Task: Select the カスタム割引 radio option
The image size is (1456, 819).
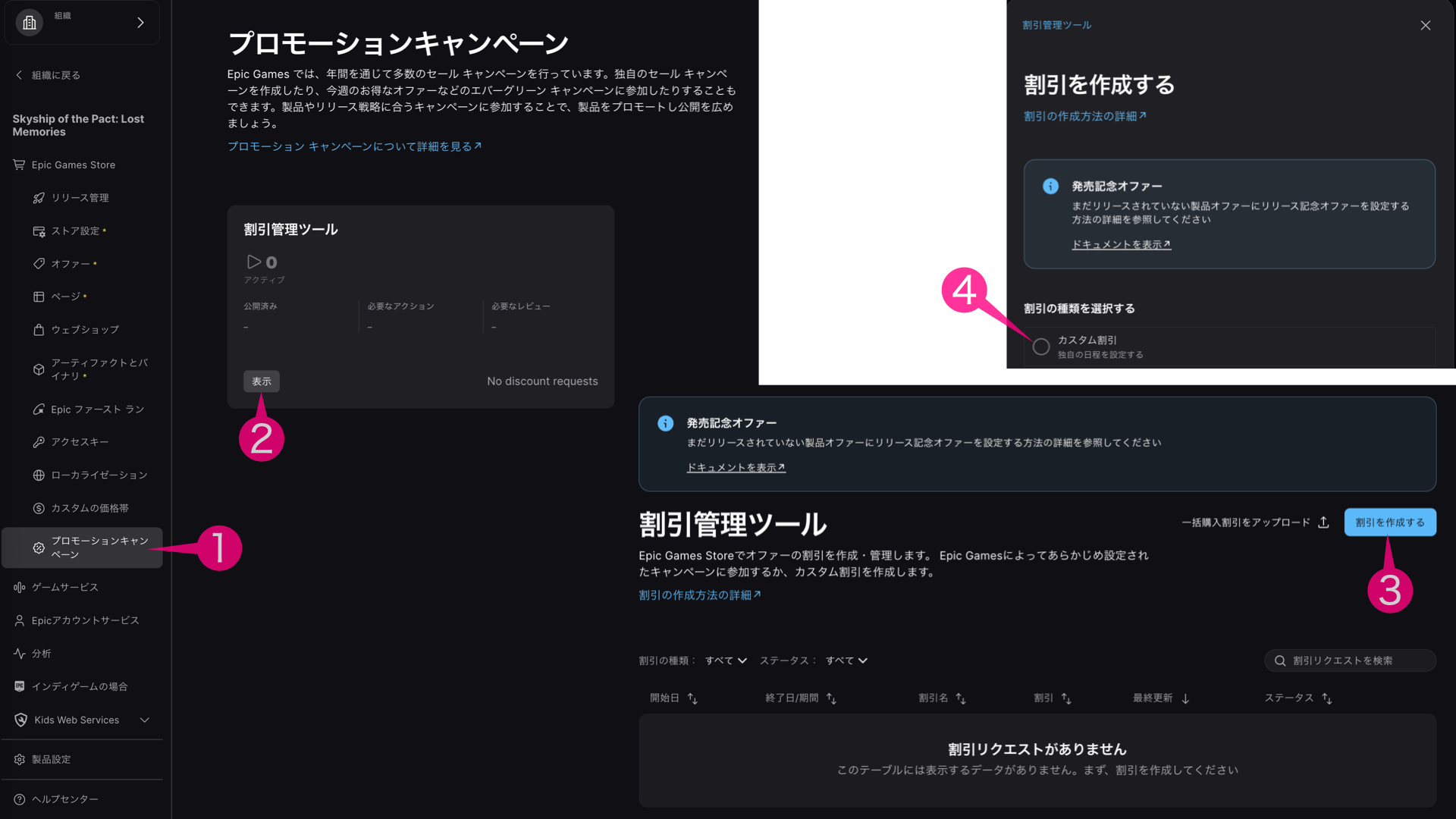Action: (x=1041, y=347)
